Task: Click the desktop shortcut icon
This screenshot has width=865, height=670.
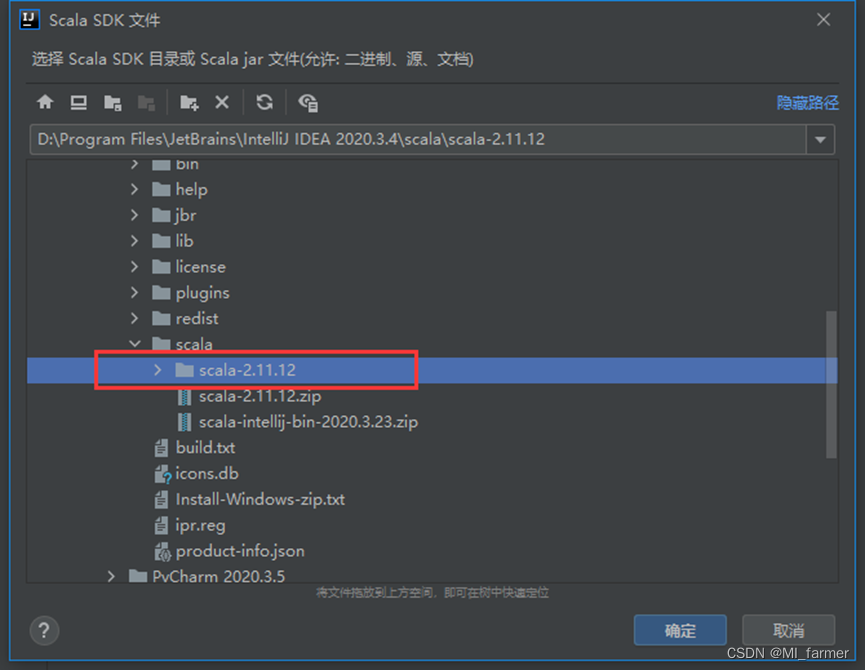Action: click(79, 102)
